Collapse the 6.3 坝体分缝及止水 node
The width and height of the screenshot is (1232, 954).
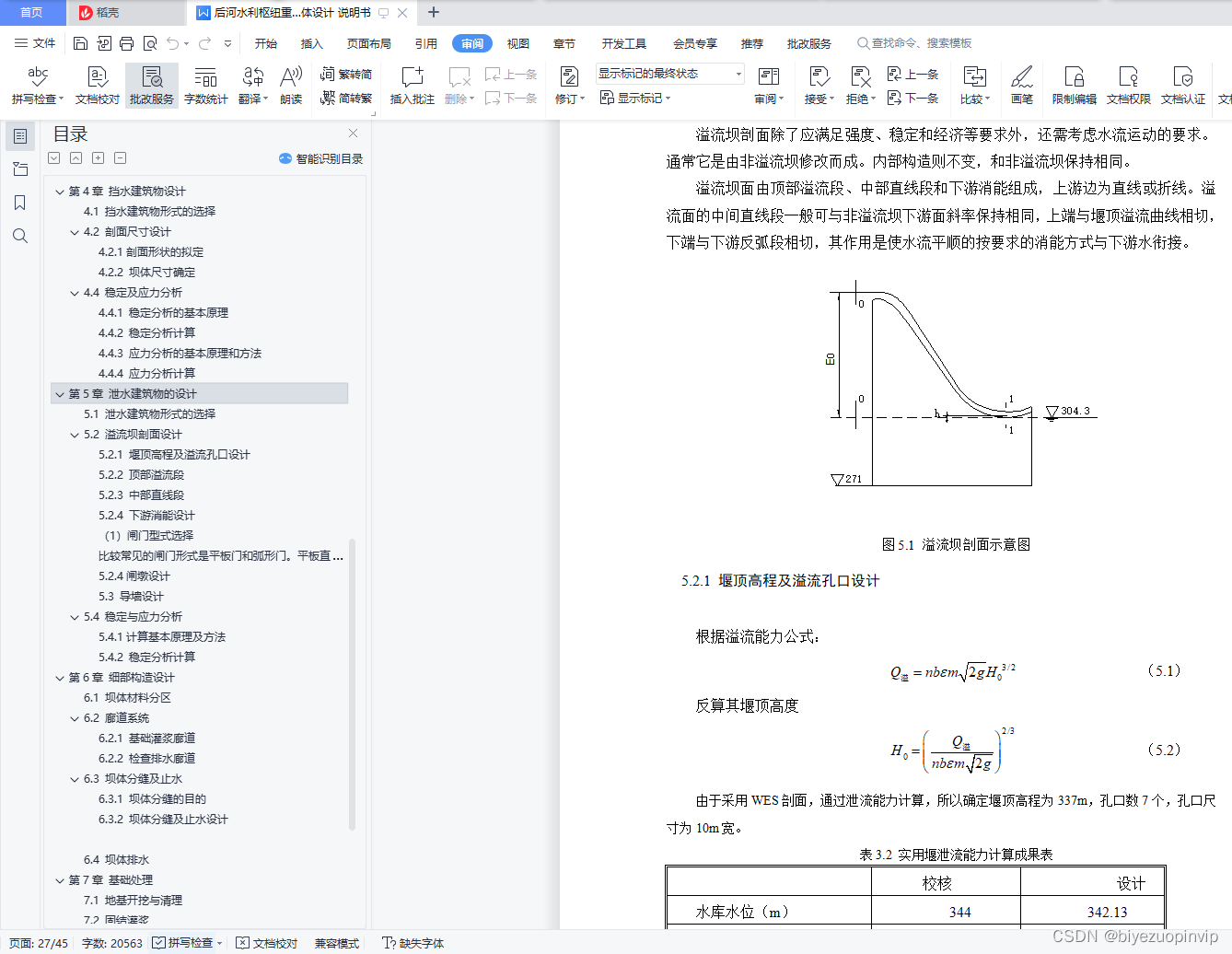click(x=75, y=779)
